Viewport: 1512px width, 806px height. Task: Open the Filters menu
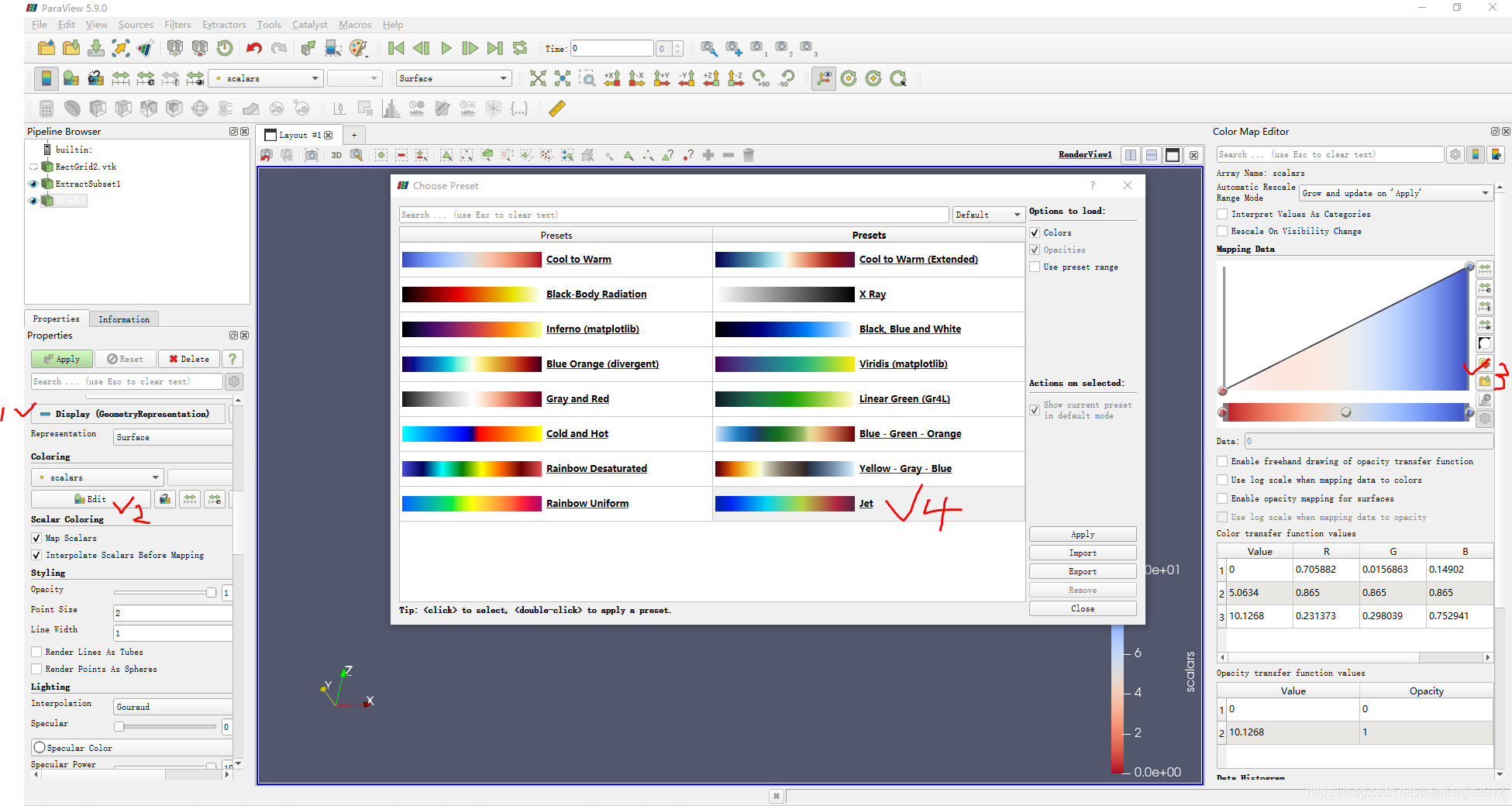[x=177, y=25]
